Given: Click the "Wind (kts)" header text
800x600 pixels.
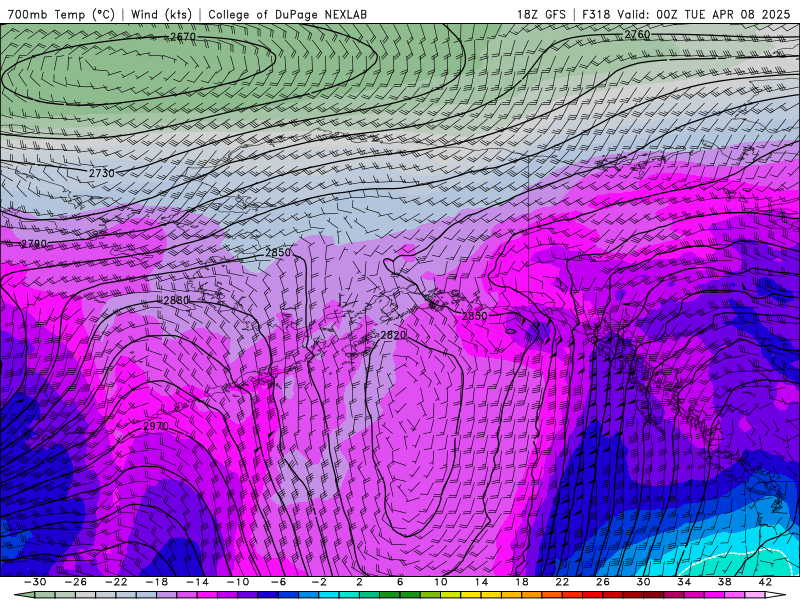Looking at the screenshot, I should coord(161,14).
